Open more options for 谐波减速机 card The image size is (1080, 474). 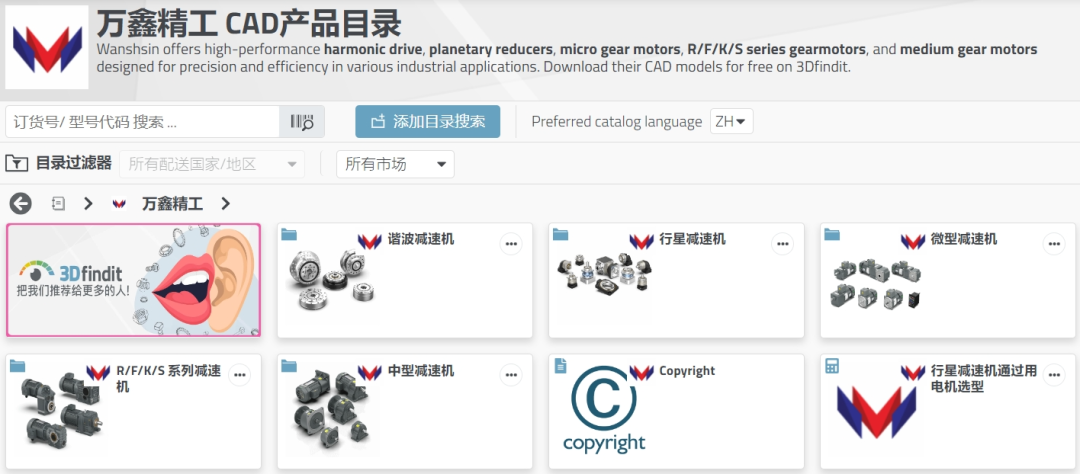(510, 244)
